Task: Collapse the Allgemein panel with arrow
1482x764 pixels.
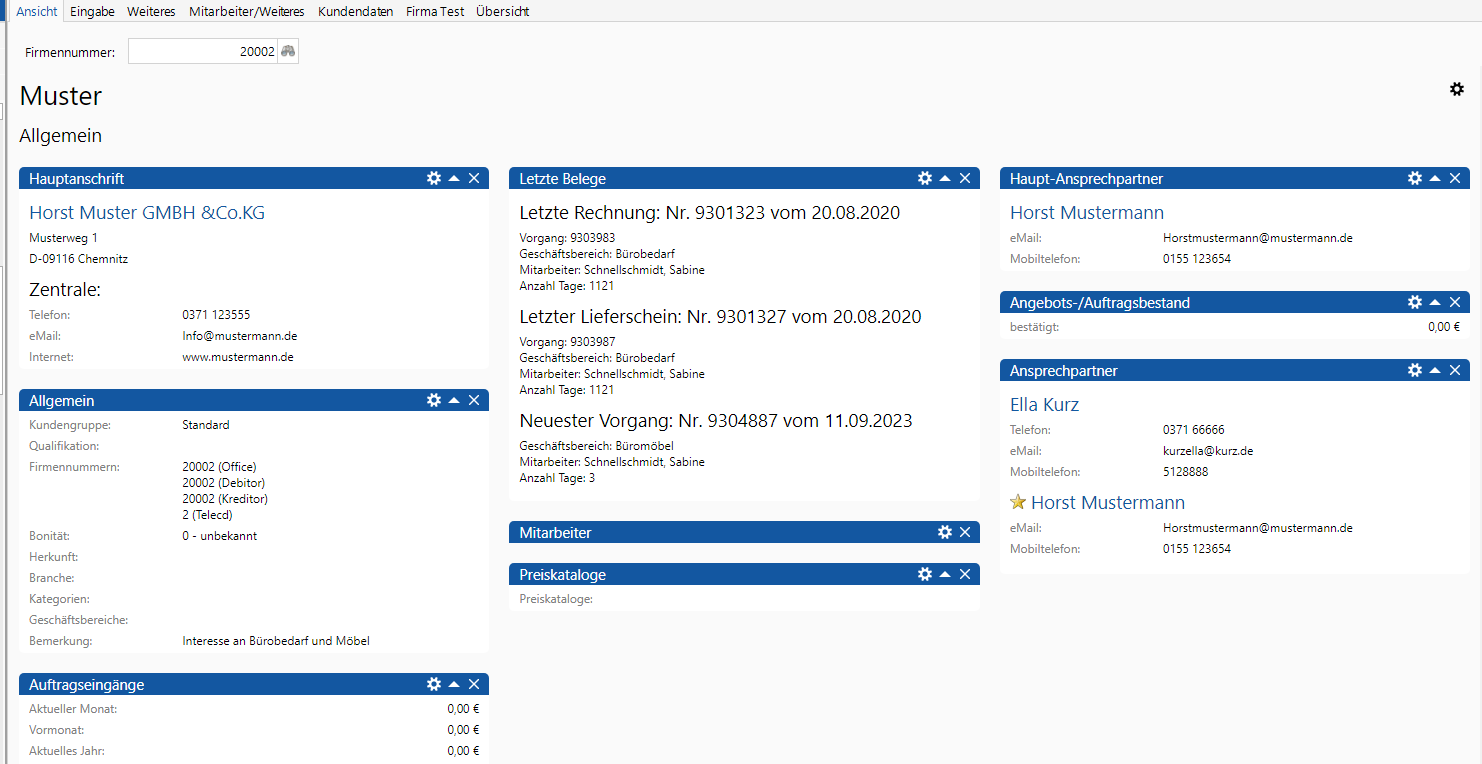Action: click(x=454, y=400)
